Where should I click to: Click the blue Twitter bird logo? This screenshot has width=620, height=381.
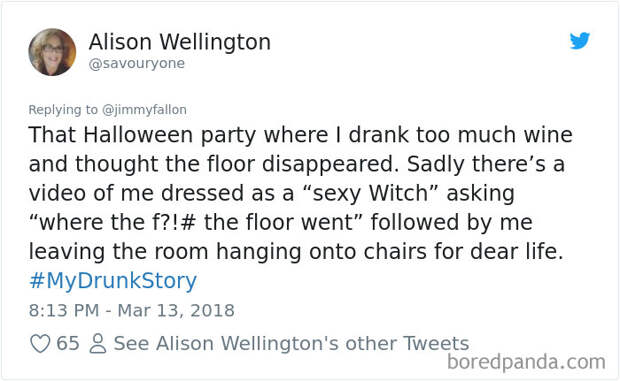coord(580,41)
